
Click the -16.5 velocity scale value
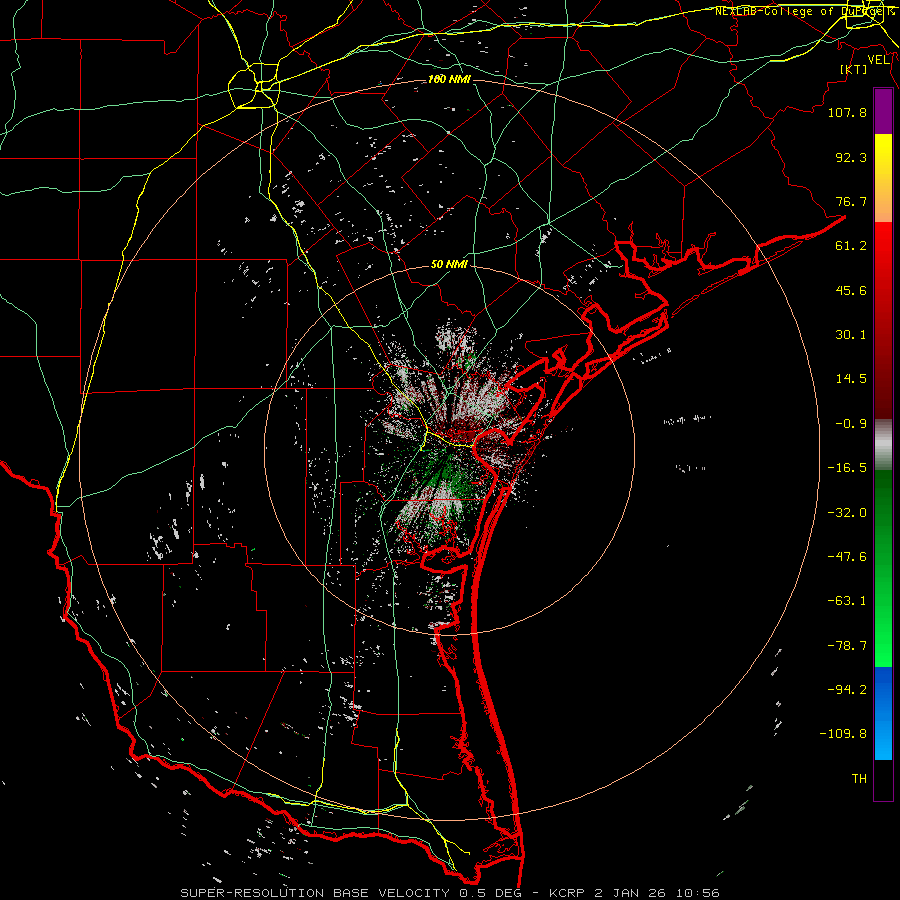(x=847, y=468)
